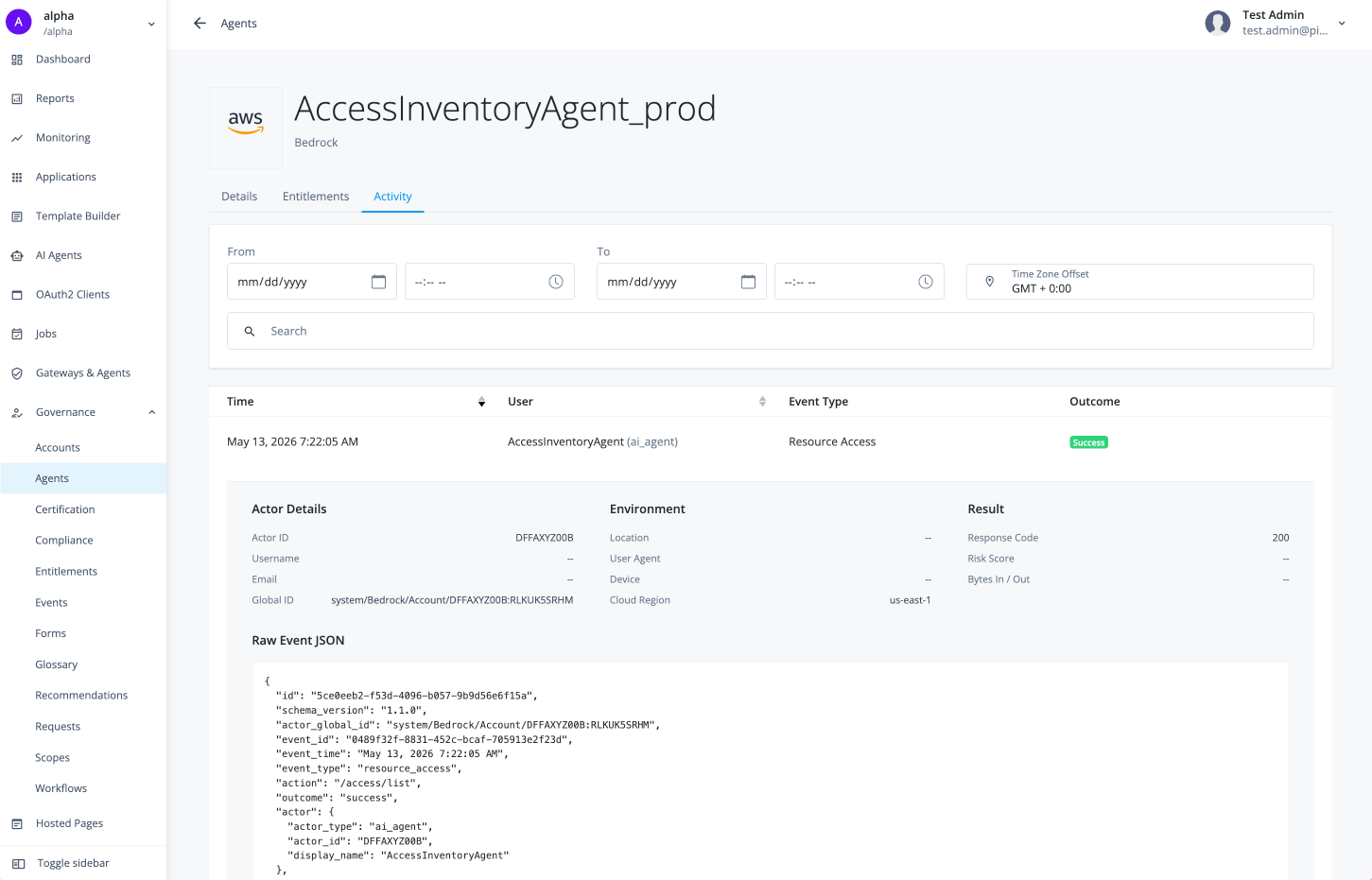Image resolution: width=1372 pixels, height=880 pixels.
Task: Open Agents under Governance
Action: [83, 478]
